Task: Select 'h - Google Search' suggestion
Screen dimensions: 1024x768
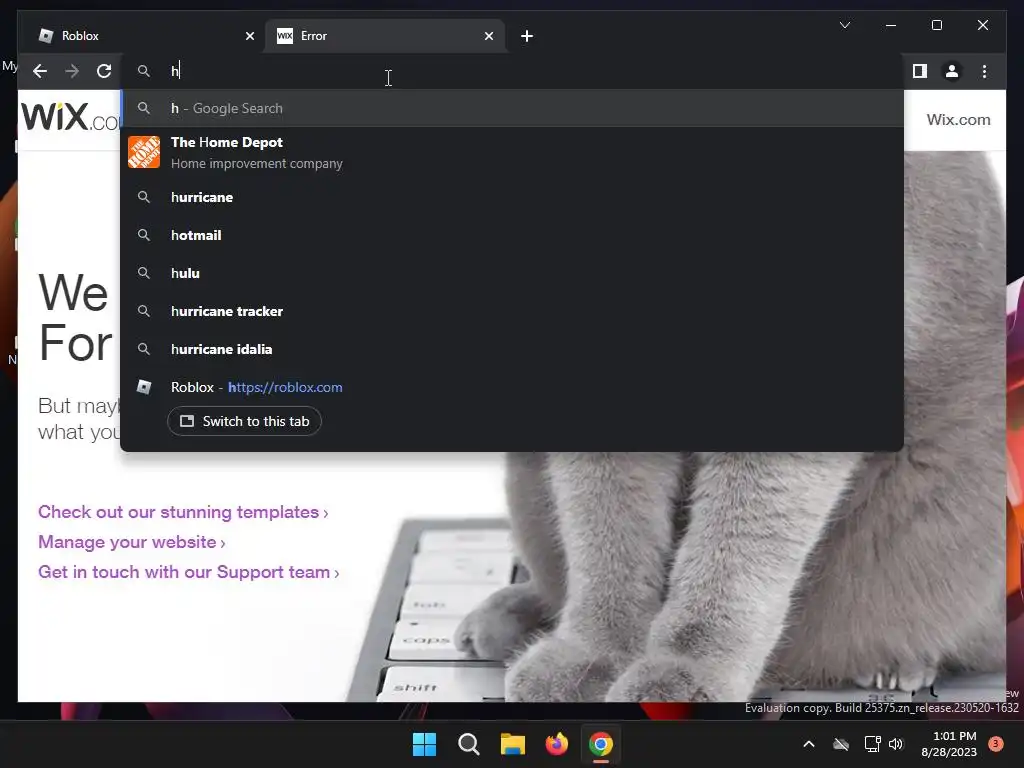Action: (x=512, y=108)
